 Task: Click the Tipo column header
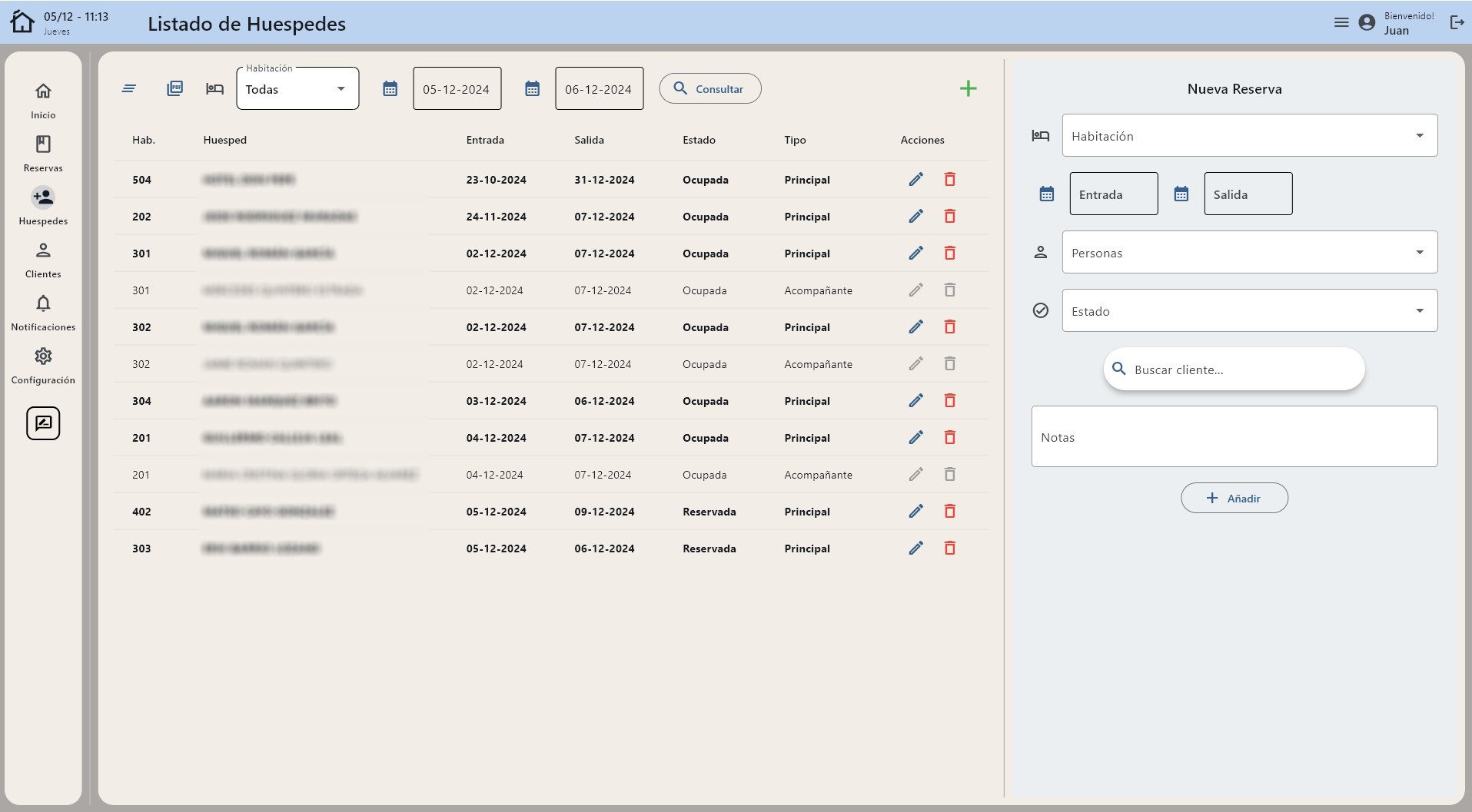[x=795, y=140]
